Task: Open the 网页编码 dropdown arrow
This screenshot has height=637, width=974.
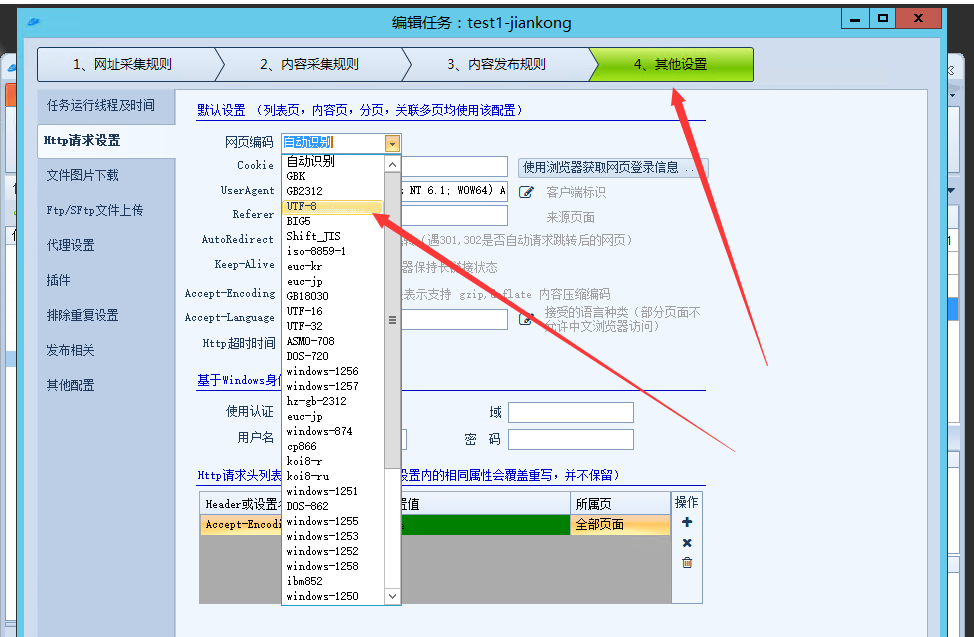Action: click(x=392, y=144)
